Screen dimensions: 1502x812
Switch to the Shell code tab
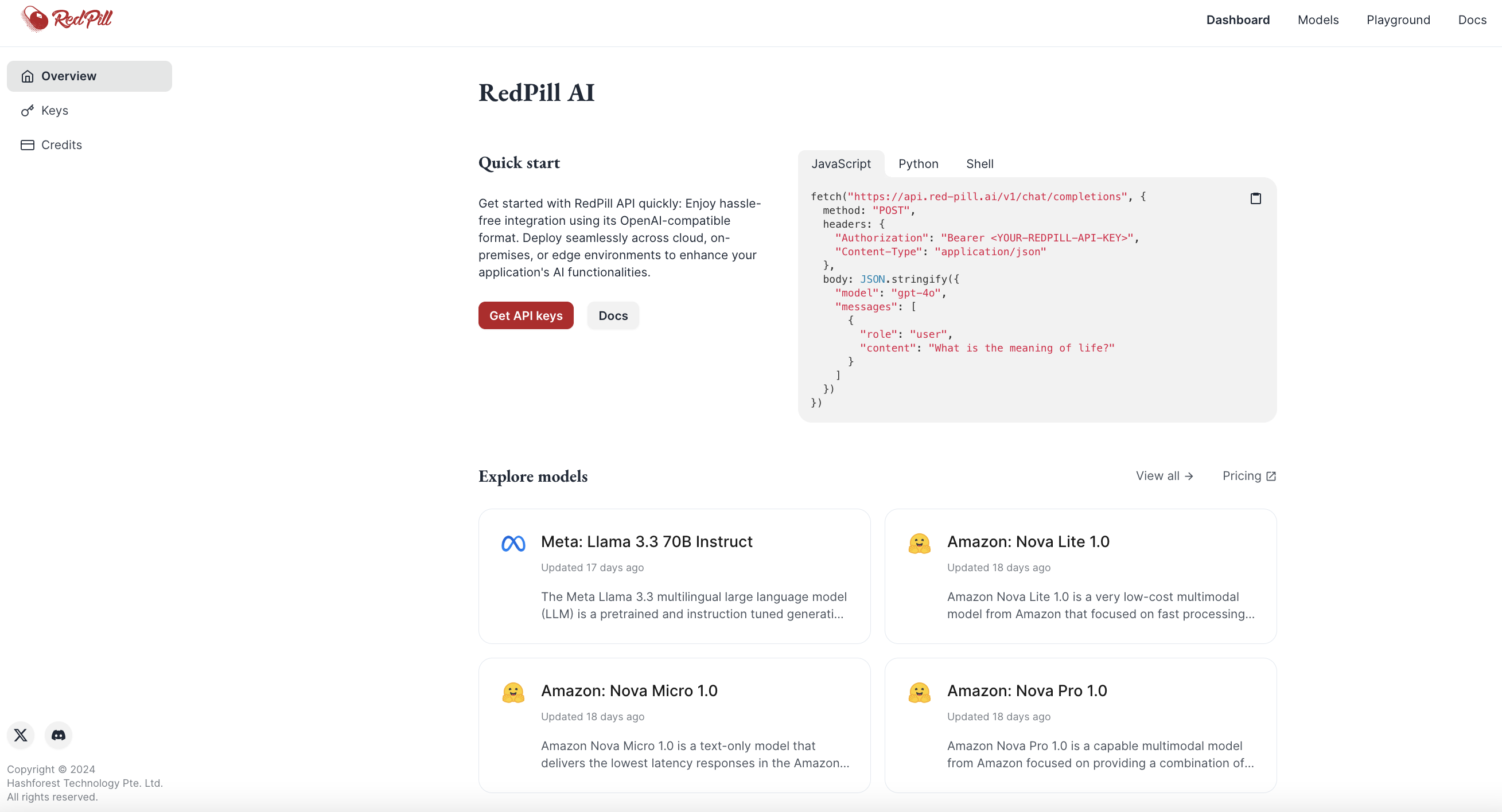coord(979,164)
